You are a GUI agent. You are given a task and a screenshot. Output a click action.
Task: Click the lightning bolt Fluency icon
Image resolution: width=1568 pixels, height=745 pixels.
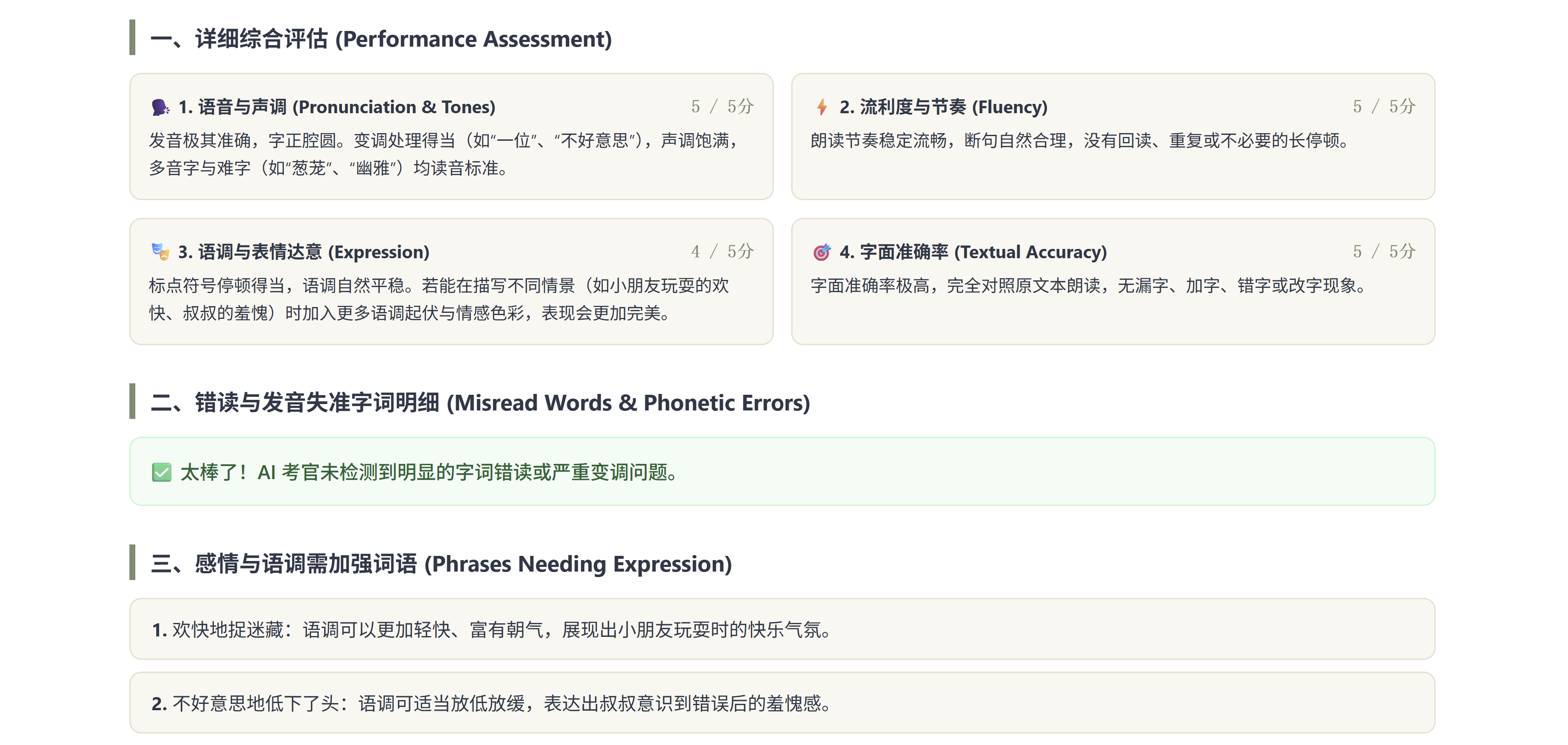(822, 107)
